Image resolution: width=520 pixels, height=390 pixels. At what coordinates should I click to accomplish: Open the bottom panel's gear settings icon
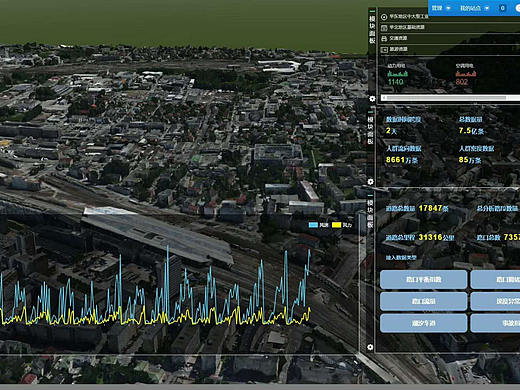tap(370, 347)
